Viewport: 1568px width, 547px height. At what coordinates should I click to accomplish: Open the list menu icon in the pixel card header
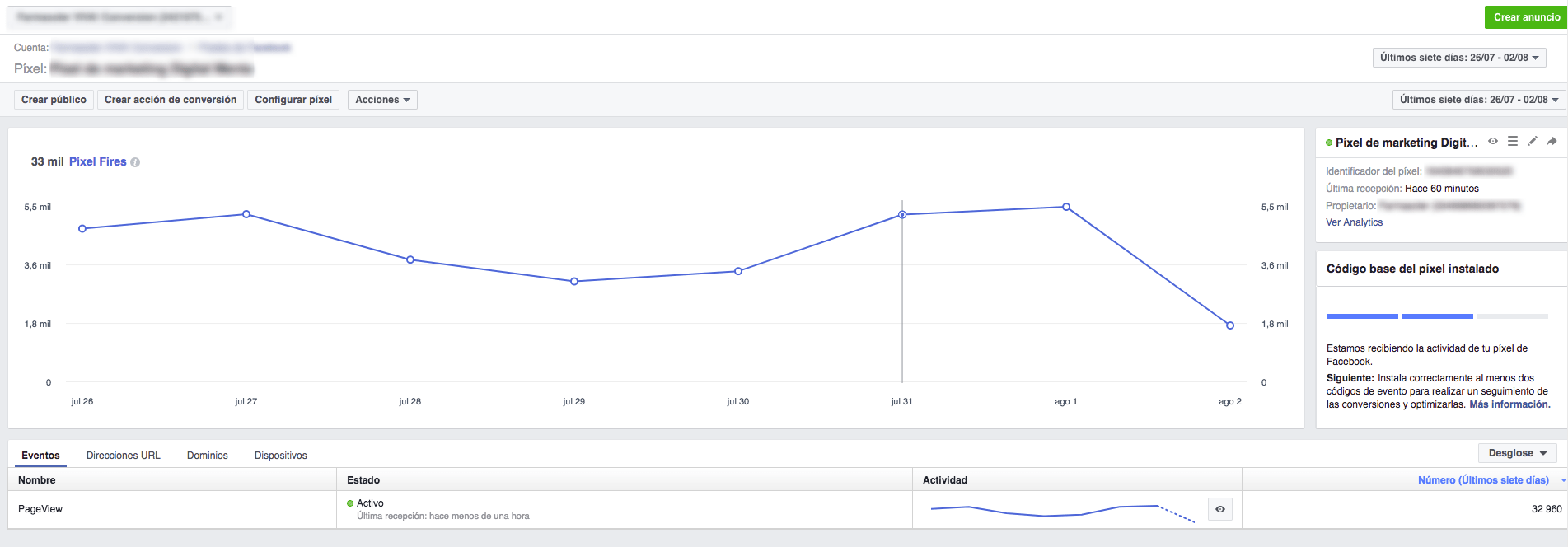[1513, 142]
